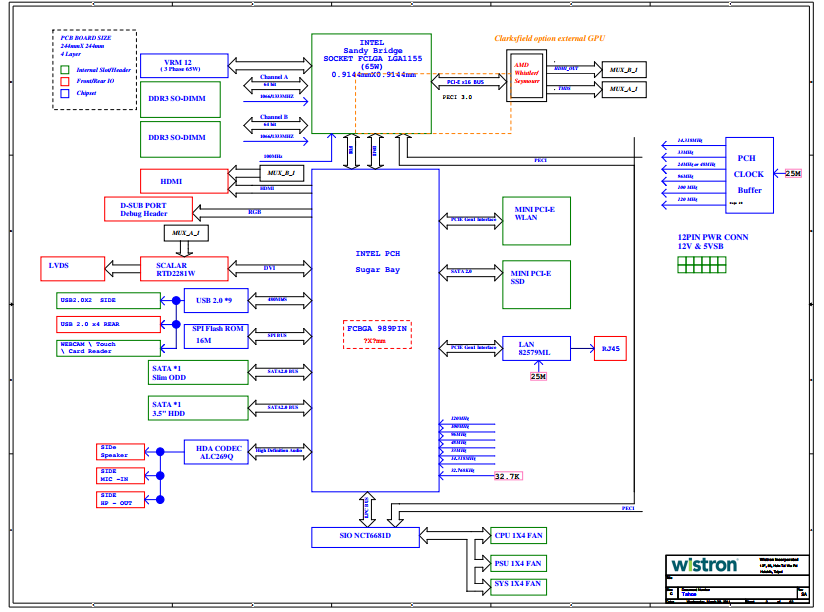Click the MINI PCI-E WLAN block
Screen dimensions: 824x612
click(x=534, y=221)
